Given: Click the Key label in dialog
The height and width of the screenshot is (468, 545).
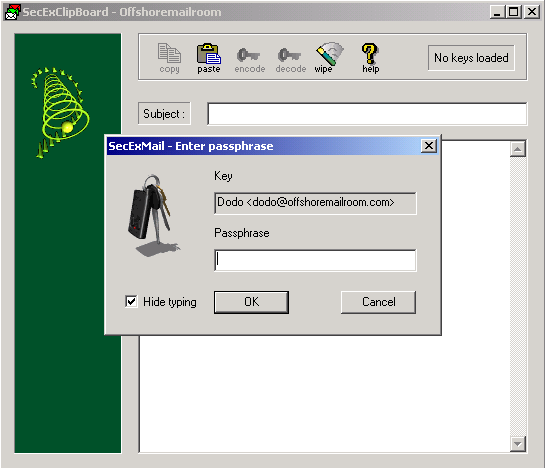Looking at the screenshot, I should coord(223,176).
